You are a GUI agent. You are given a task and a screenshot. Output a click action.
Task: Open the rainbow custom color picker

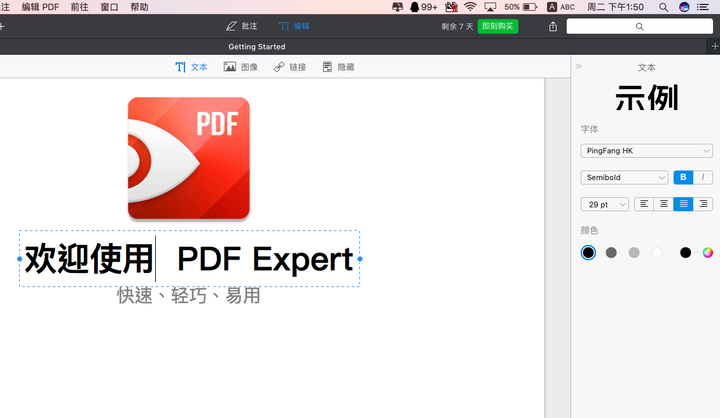[708, 253]
